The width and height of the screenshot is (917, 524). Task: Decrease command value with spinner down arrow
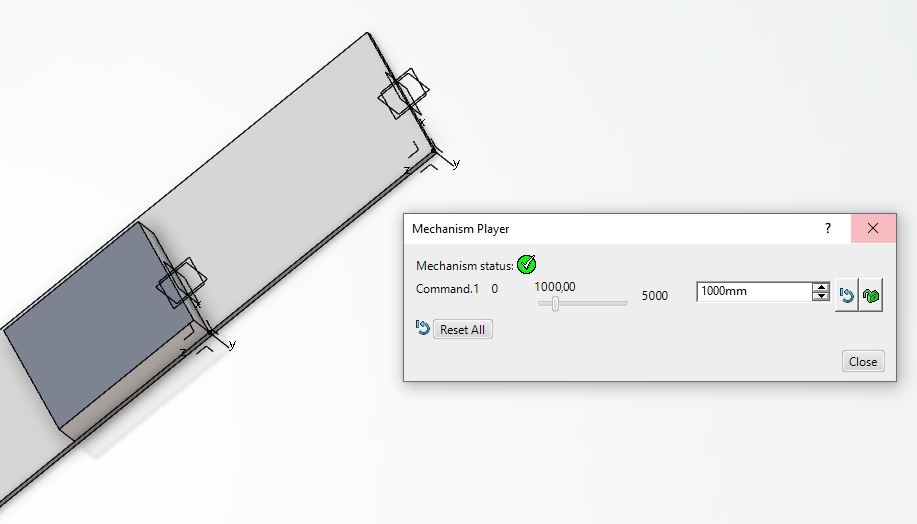[x=821, y=296]
